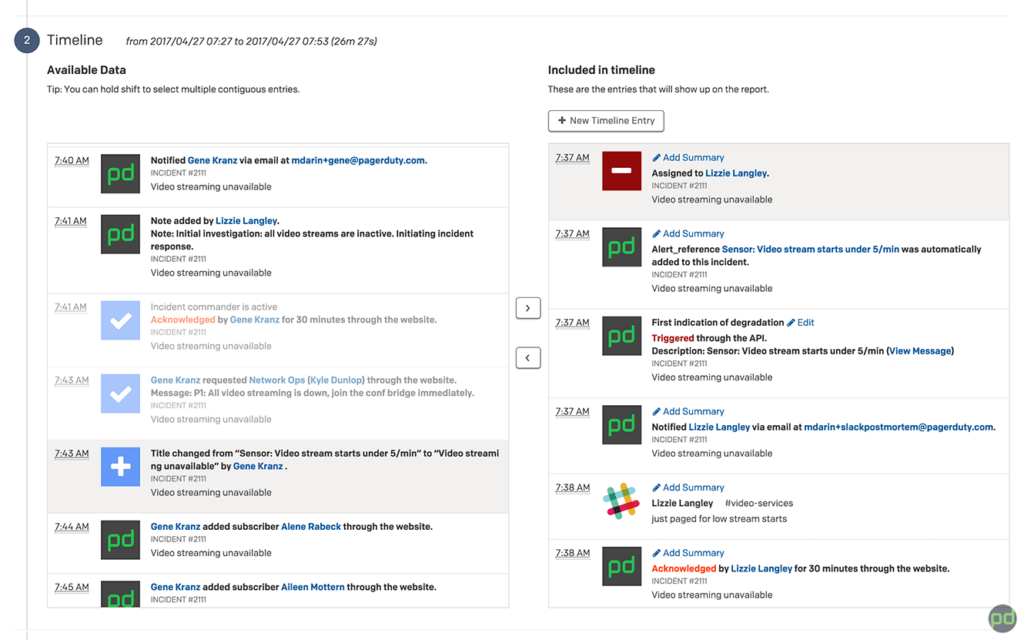Screen dimensions: 1024x640
Task: Open Lizzie Langley link in the Acknowledged entry
Action: pos(761,569)
